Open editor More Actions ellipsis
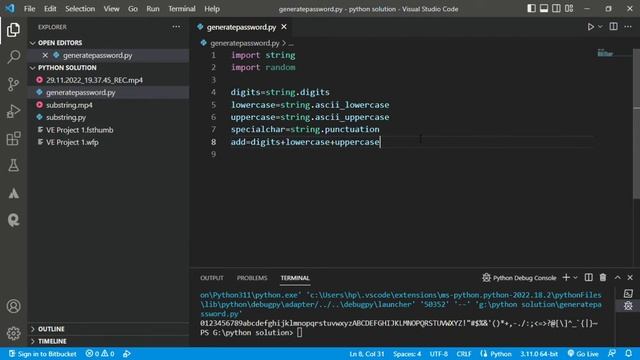This screenshot has width=640, height=360. pos(628,27)
